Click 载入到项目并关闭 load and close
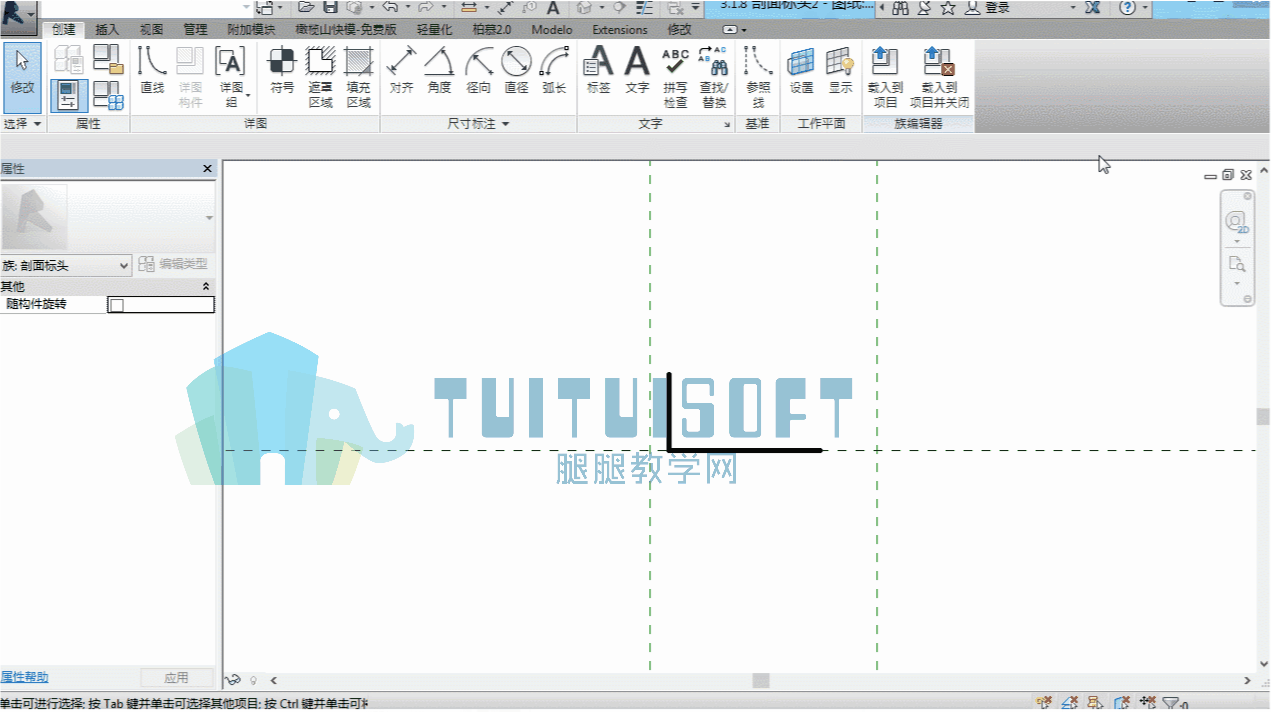 (938, 77)
